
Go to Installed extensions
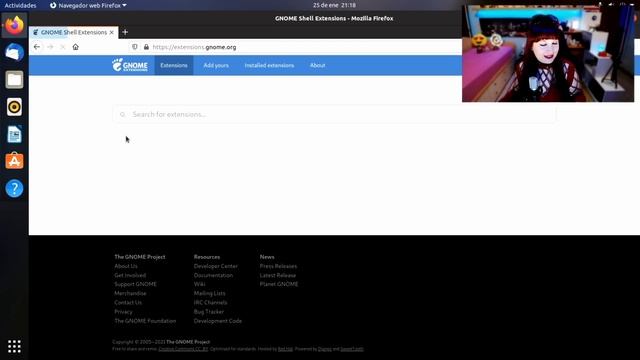269,65
